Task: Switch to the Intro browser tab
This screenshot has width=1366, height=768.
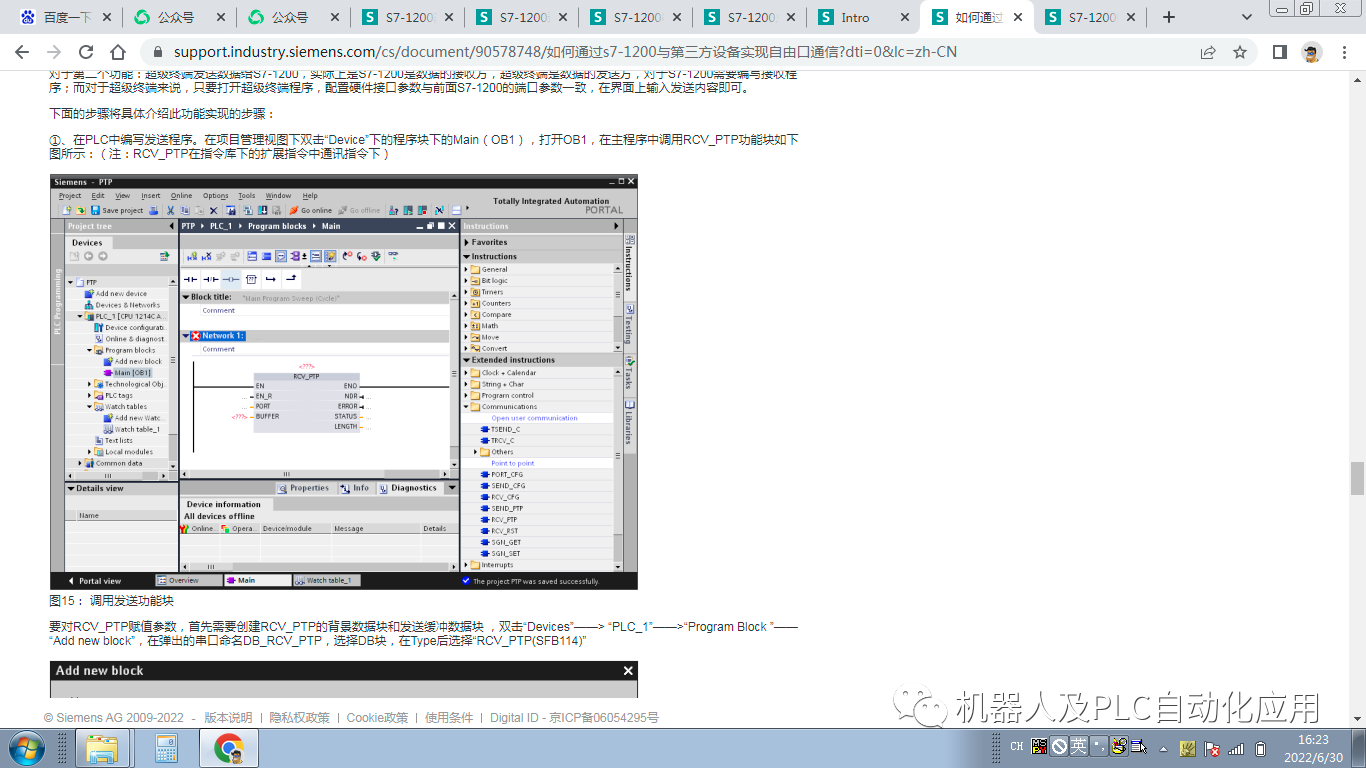Action: click(x=865, y=17)
